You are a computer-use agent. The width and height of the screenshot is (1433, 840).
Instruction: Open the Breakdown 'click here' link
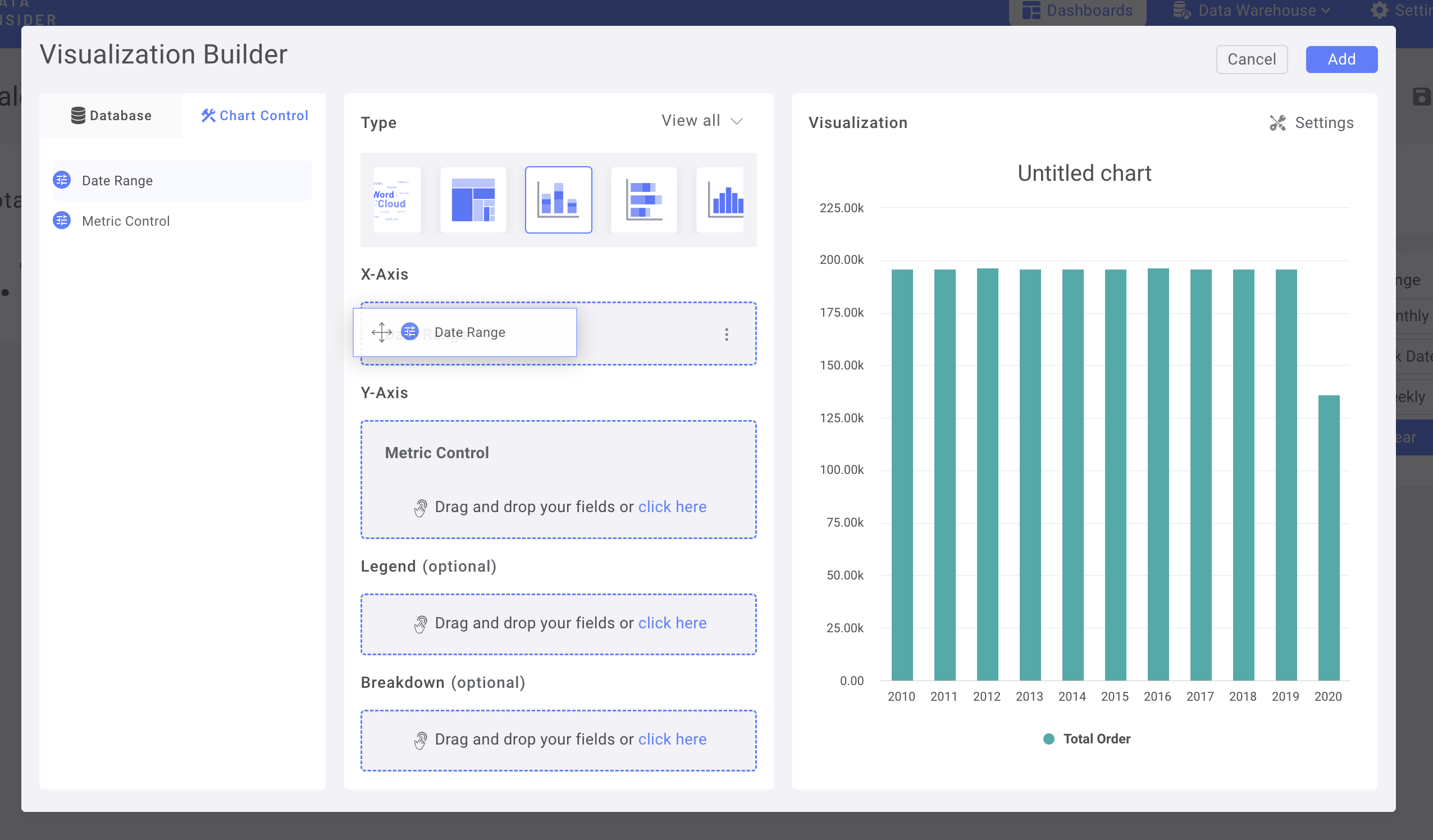point(672,739)
